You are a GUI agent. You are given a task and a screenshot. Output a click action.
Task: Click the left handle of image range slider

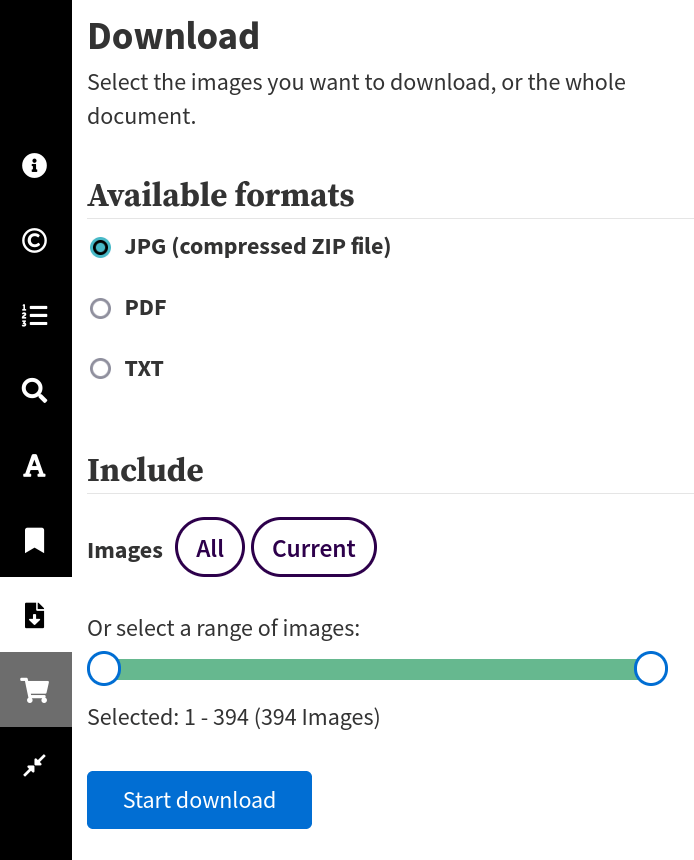click(x=104, y=669)
